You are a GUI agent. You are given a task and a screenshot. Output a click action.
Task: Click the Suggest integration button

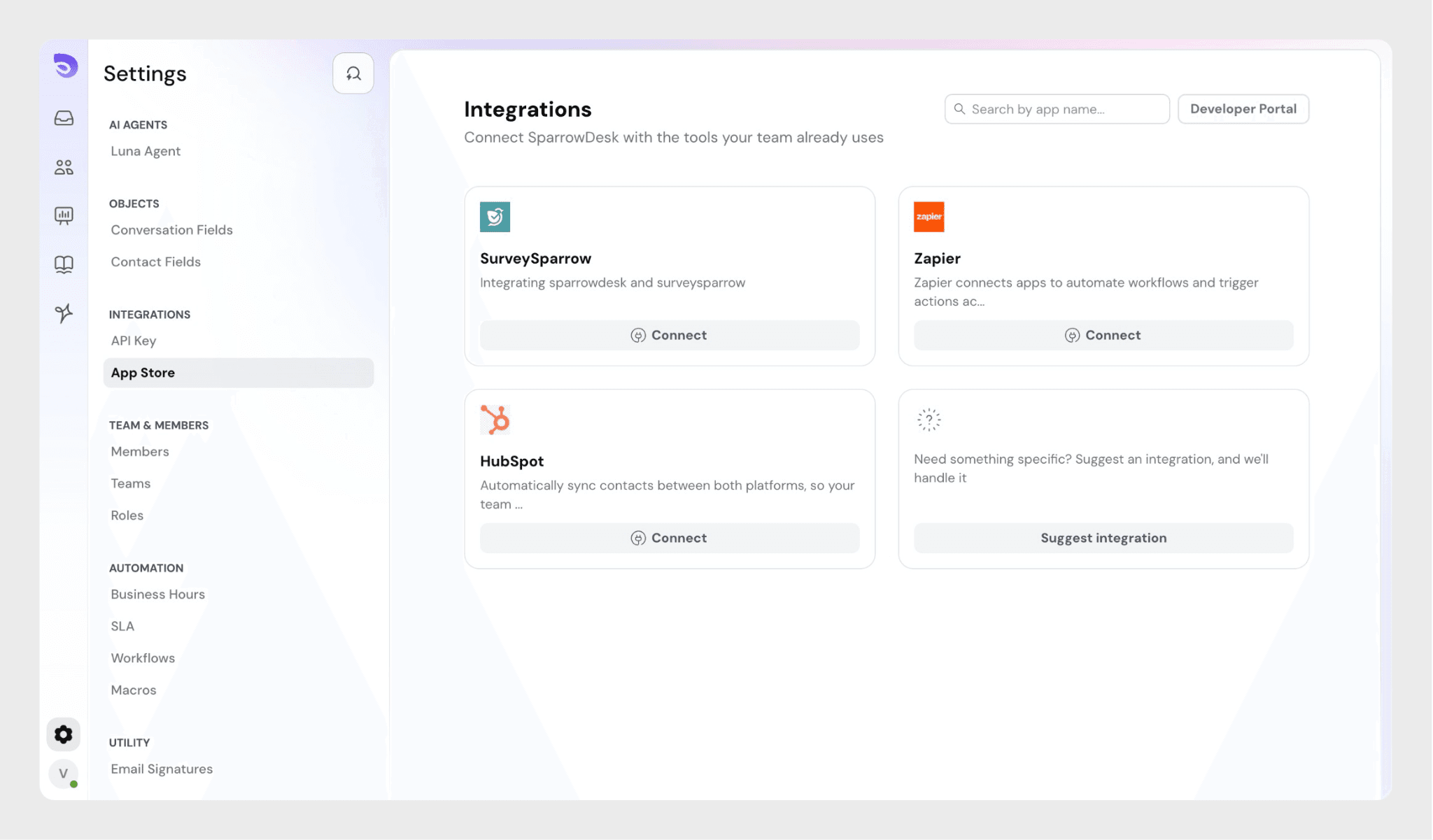tap(1103, 538)
